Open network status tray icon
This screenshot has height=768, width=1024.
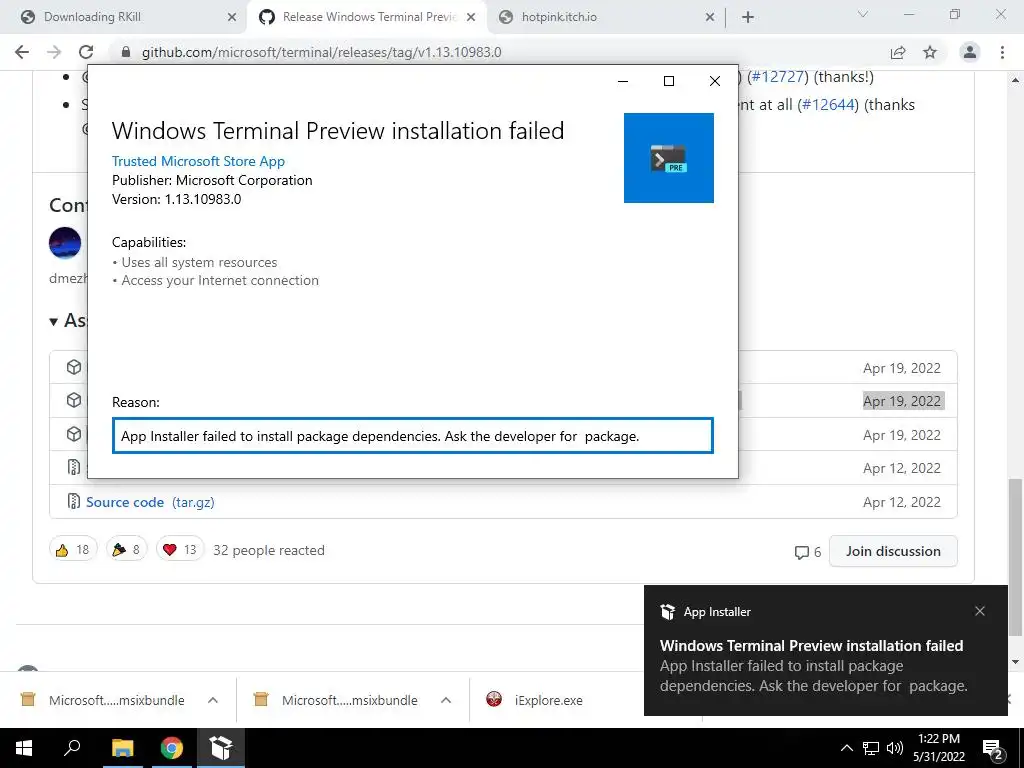[x=871, y=748]
